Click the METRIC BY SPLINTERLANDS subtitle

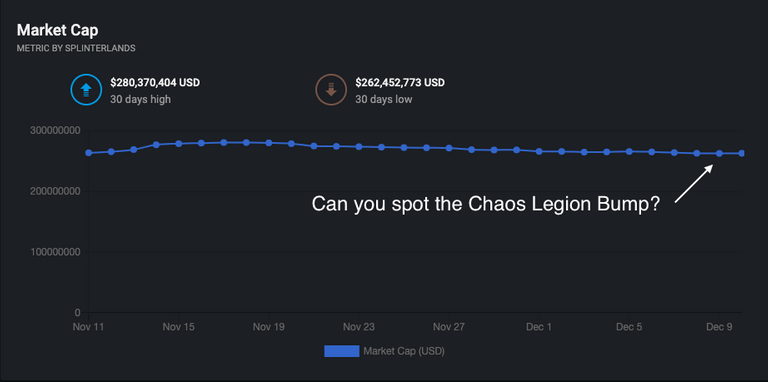(x=76, y=48)
